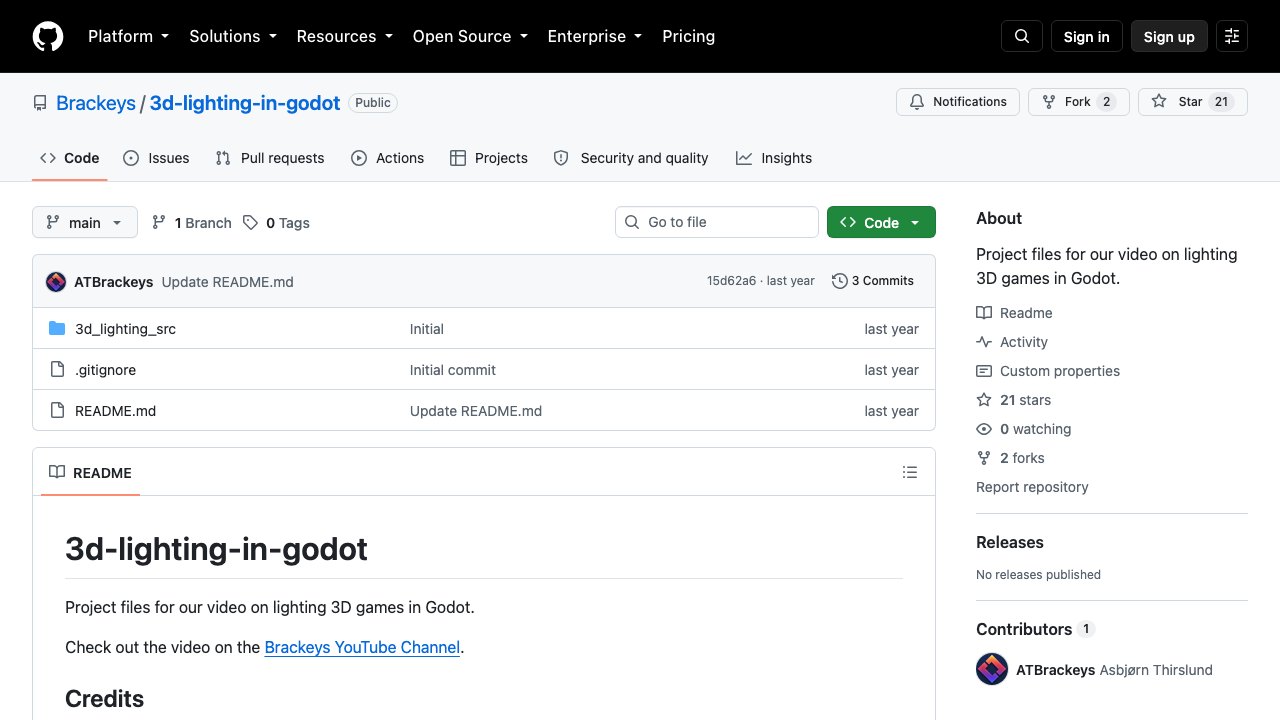
Task: Open the Pricing page
Action: (688, 36)
